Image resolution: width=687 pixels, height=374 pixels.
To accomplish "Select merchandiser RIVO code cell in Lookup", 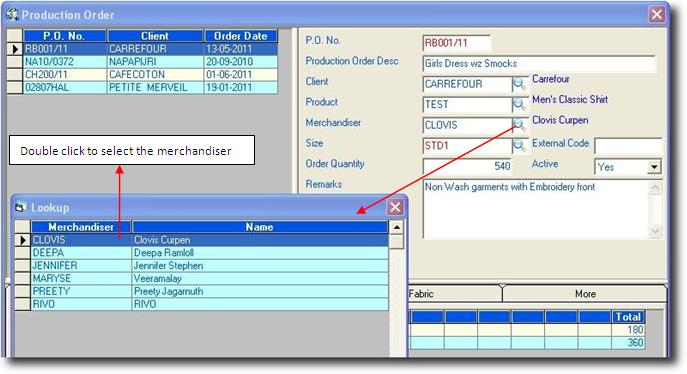I will 81,304.
